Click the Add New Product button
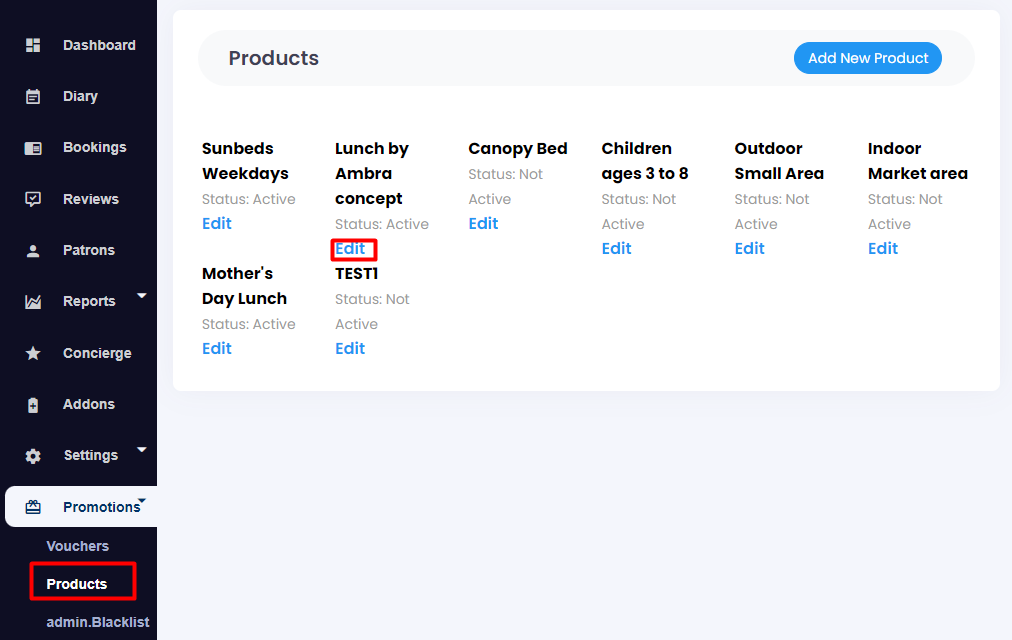The width and height of the screenshot is (1012, 640). coord(868,58)
